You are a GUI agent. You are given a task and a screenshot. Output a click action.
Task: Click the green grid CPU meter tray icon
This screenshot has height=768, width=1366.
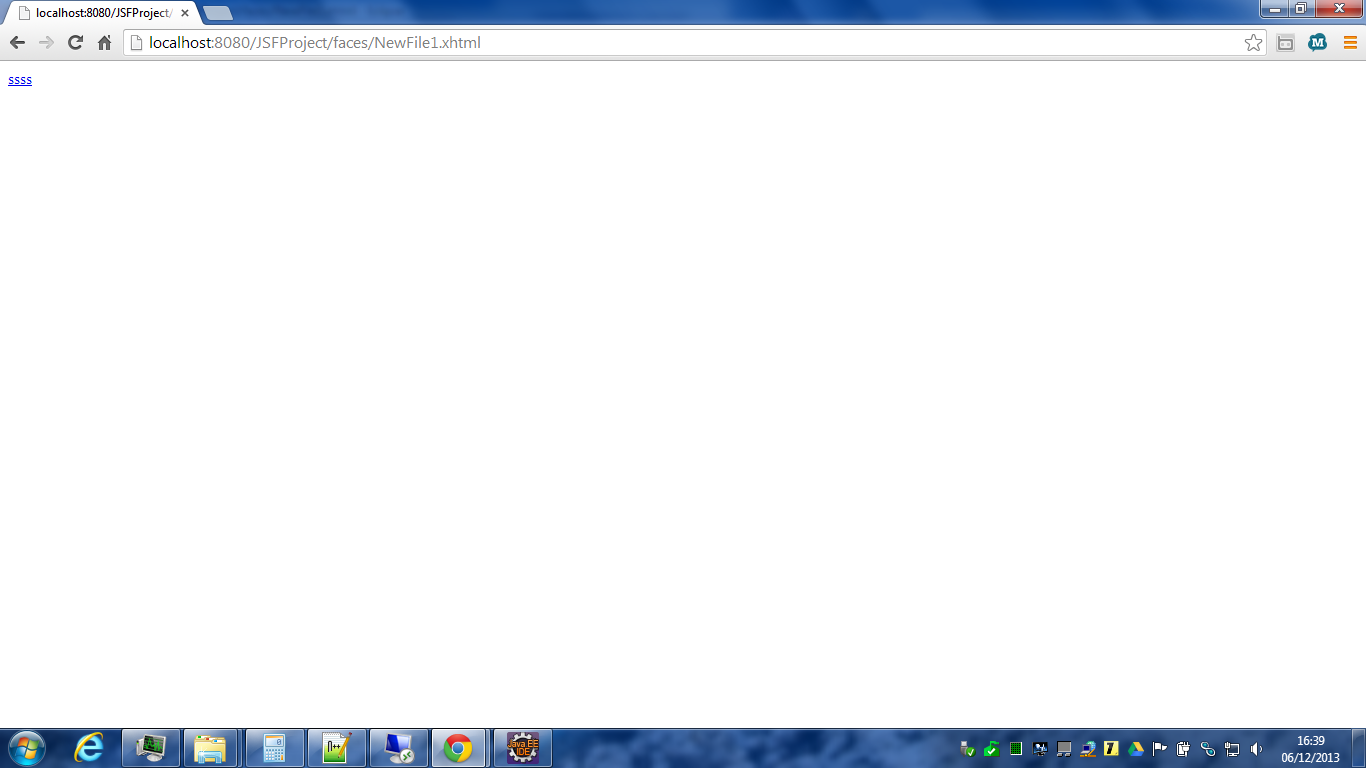click(x=1016, y=749)
